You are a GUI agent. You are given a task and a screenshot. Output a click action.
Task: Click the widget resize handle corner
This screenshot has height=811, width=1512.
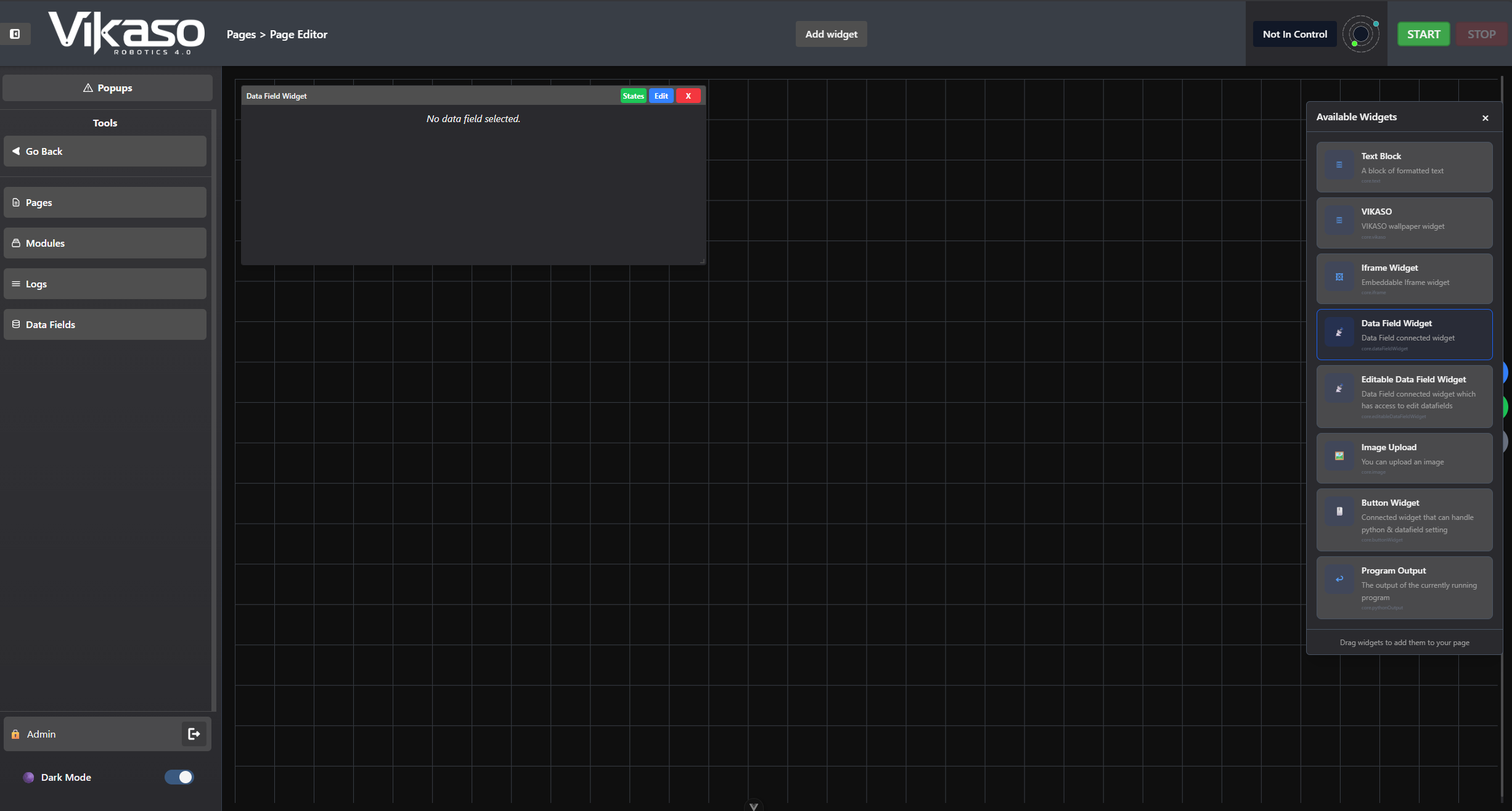click(x=702, y=261)
